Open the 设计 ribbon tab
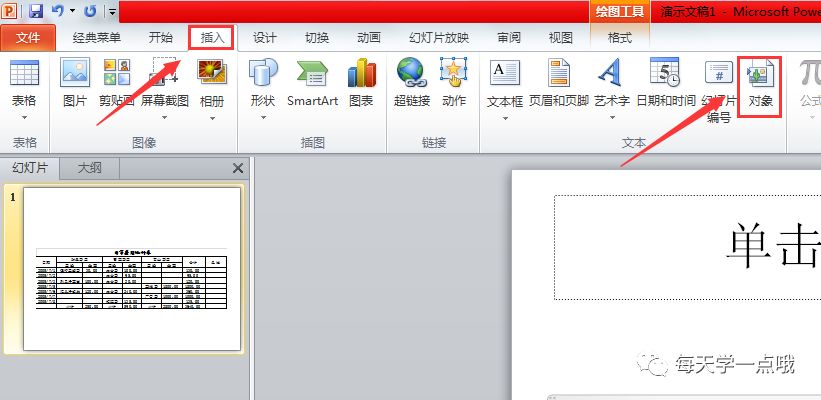 (x=264, y=38)
